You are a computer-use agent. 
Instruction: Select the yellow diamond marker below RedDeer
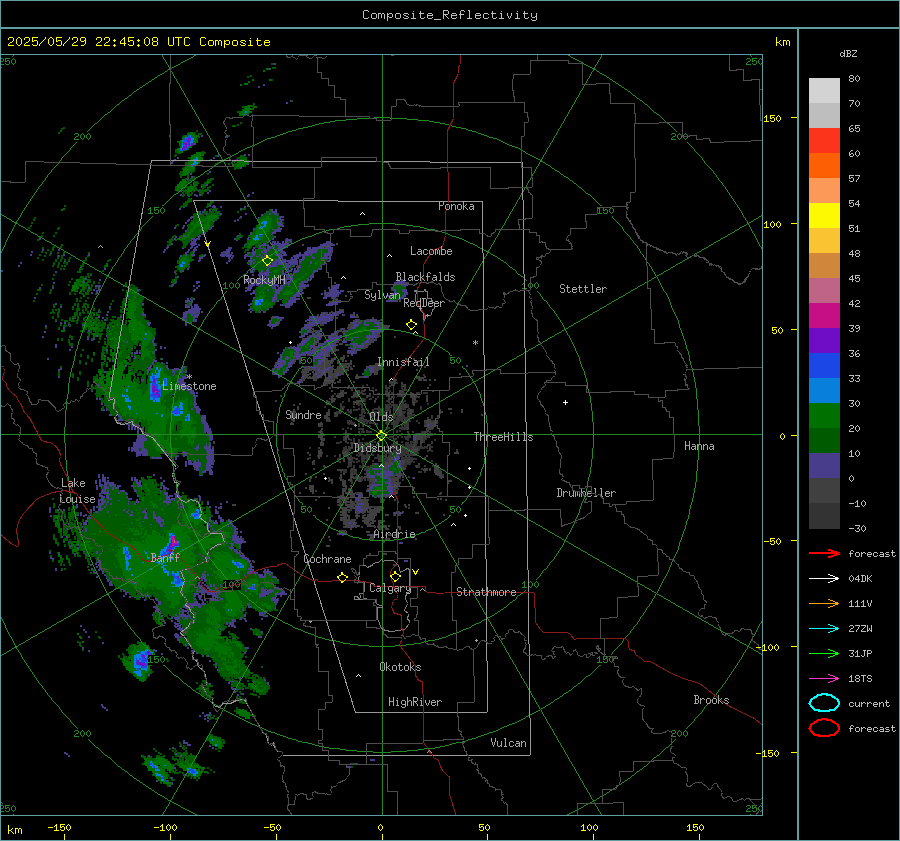coord(412,325)
